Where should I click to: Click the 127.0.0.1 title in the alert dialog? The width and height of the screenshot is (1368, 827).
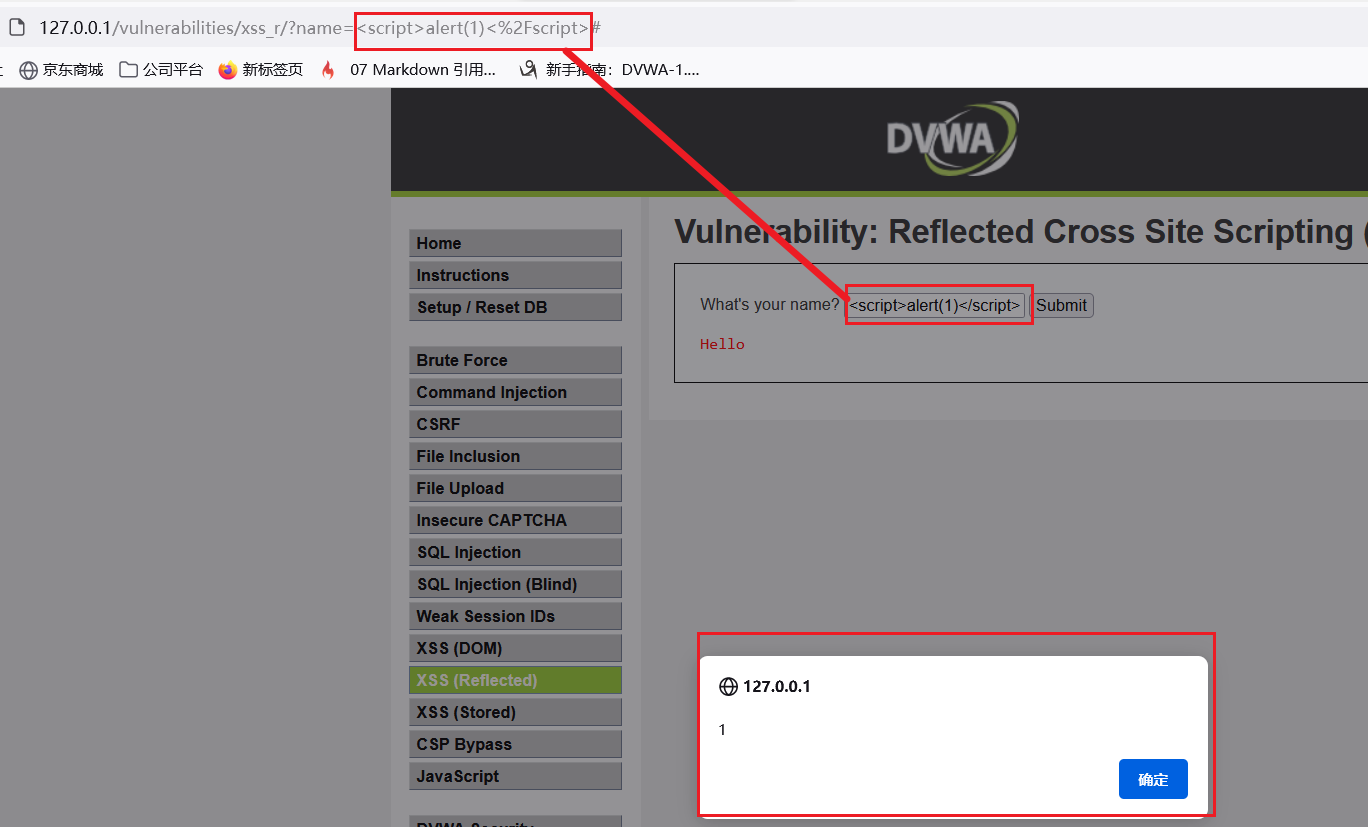click(x=777, y=687)
